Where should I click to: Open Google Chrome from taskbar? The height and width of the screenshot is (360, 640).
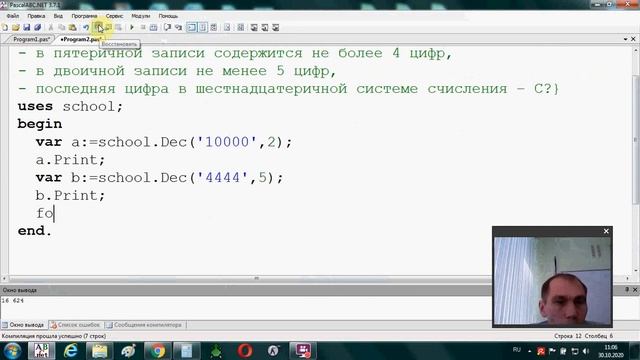pos(157,351)
